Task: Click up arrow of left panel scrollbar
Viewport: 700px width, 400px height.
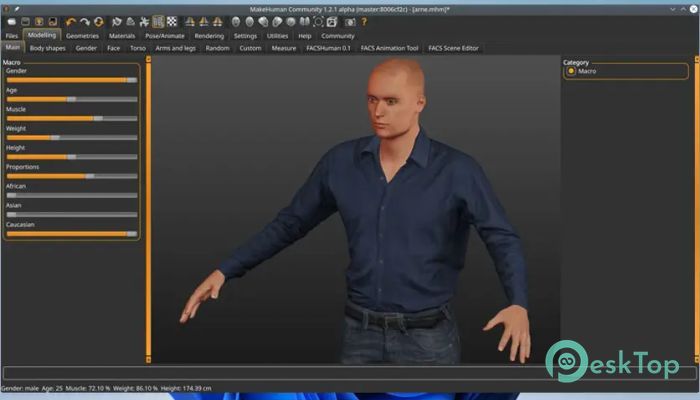Action: point(149,59)
